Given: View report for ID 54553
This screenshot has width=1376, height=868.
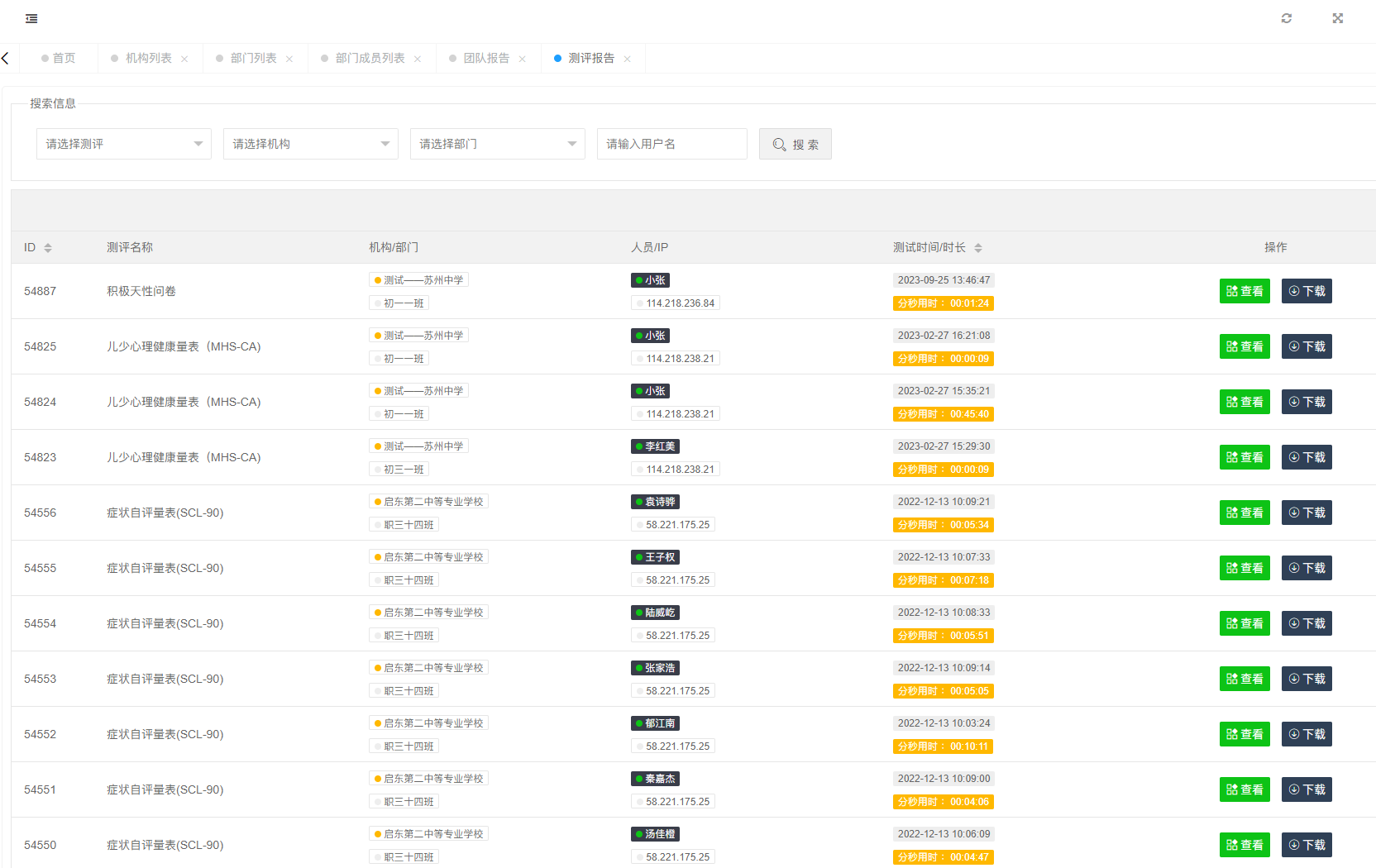Looking at the screenshot, I should pos(1245,679).
